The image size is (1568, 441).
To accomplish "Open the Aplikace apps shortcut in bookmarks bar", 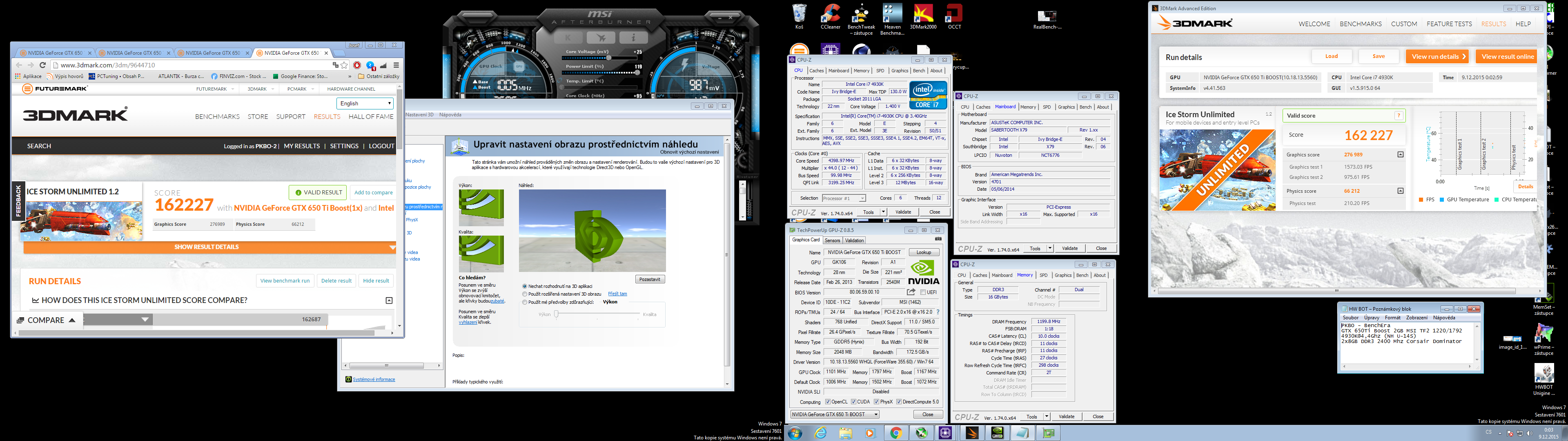I will (x=28, y=76).
